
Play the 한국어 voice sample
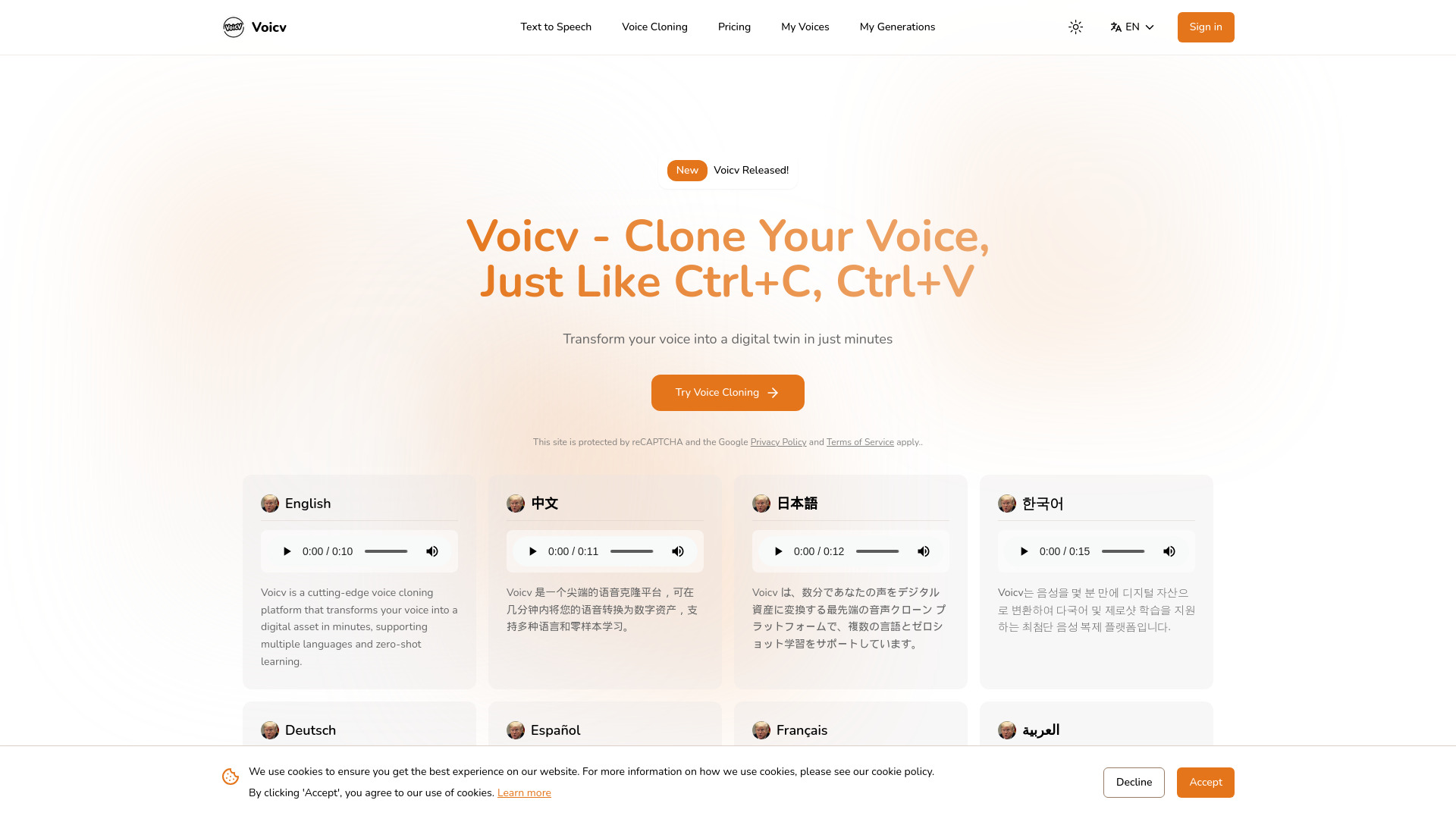[x=1023, y=551]
